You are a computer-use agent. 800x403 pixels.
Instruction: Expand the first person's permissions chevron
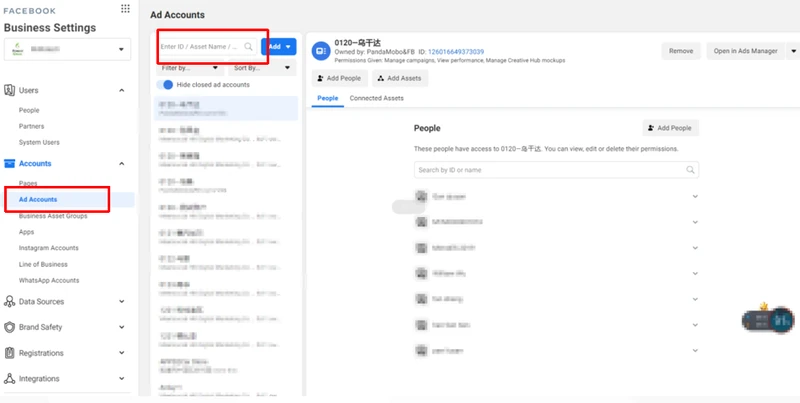tap(695, 196)
